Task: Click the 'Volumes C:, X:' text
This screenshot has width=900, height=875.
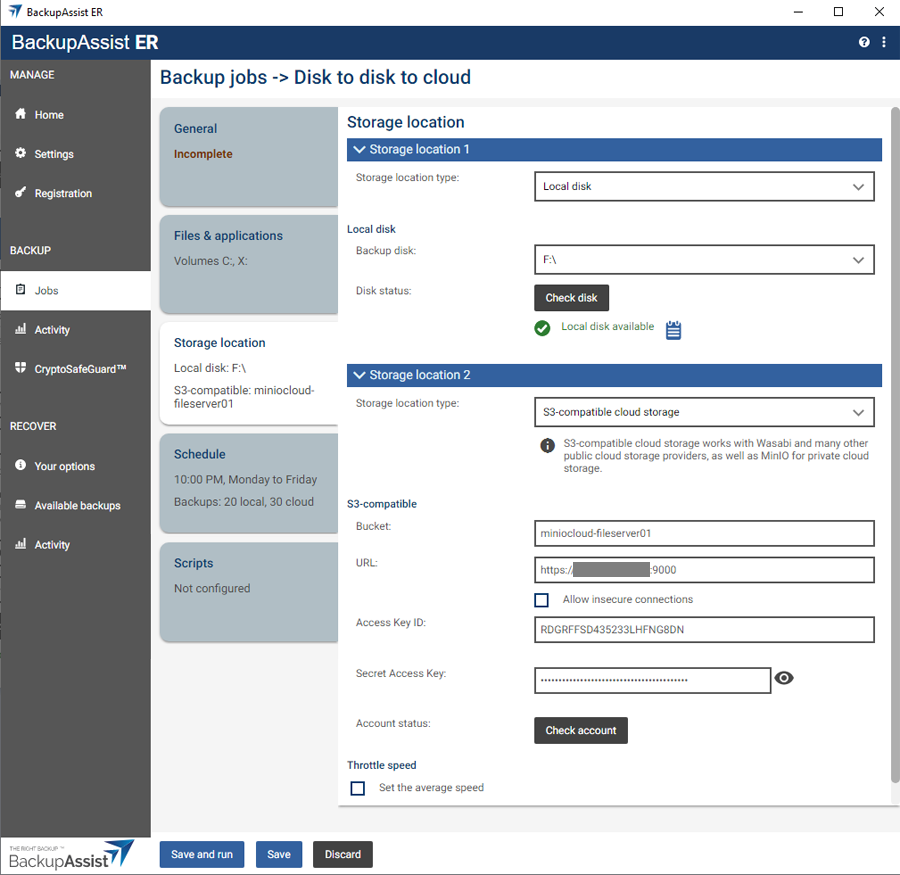Action: [211, 261]
